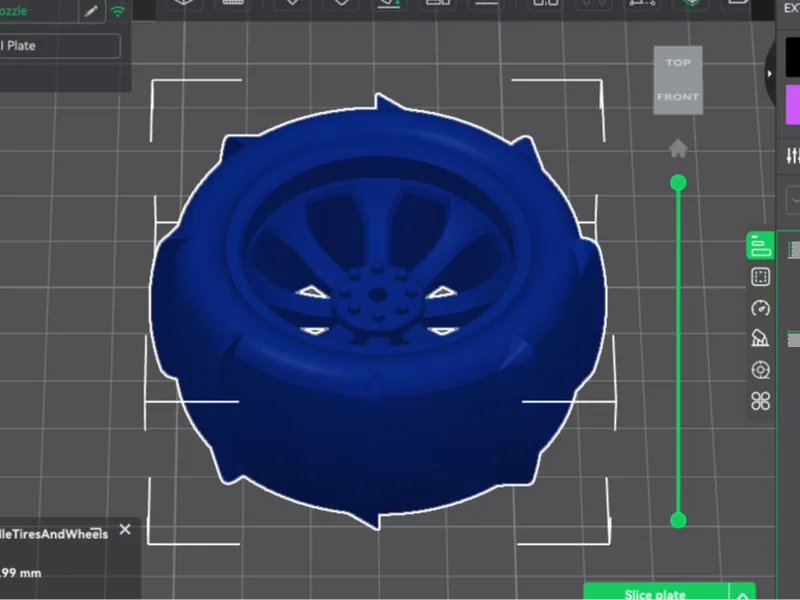Click the green Wi-Fi connection icon
The width and height of the screenshot is (800, 600).
tap(118, 11)
